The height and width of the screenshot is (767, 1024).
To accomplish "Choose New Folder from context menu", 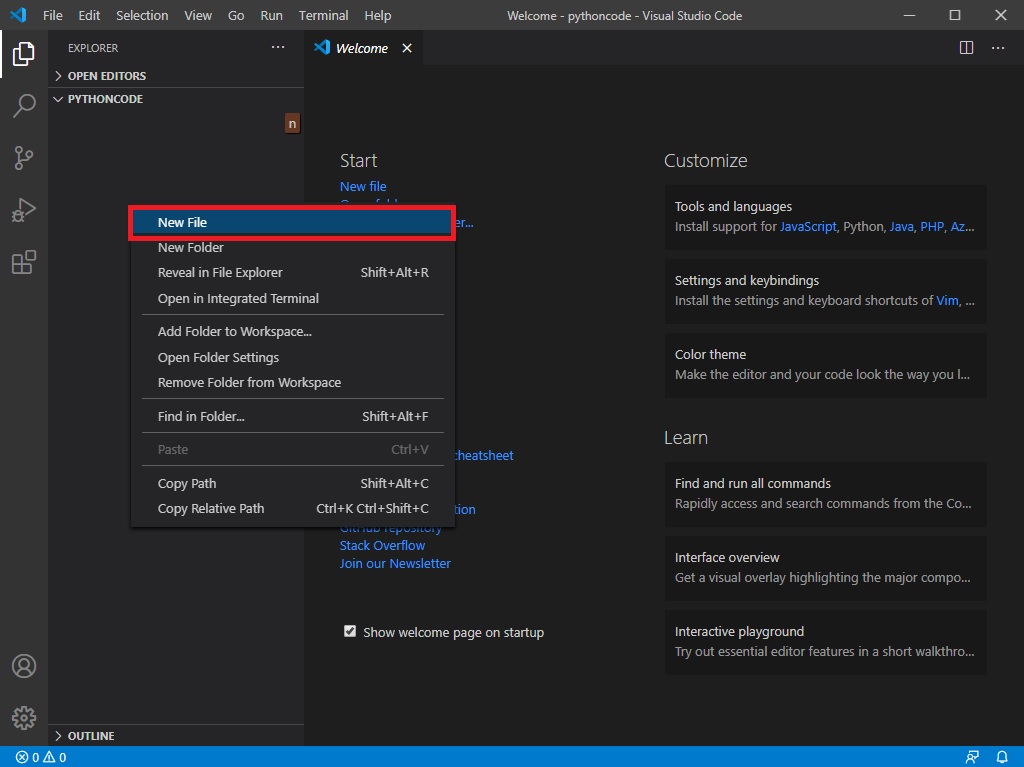I will pyautogui.click(x=292, y=248).
